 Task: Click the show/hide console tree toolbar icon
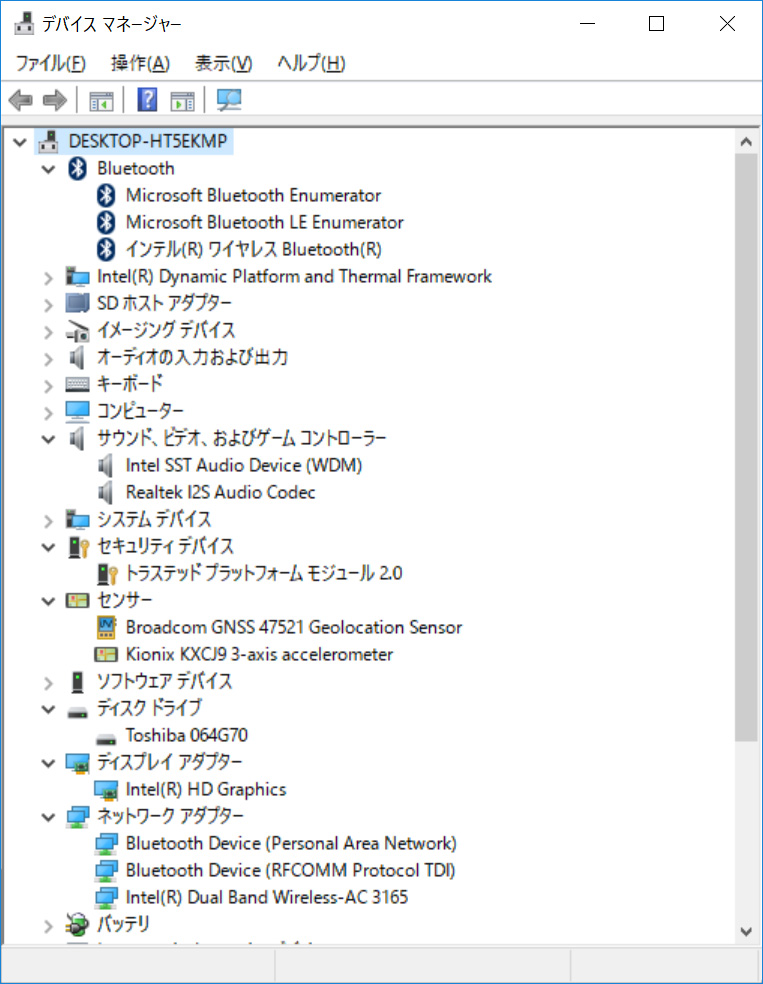(101, 100)
